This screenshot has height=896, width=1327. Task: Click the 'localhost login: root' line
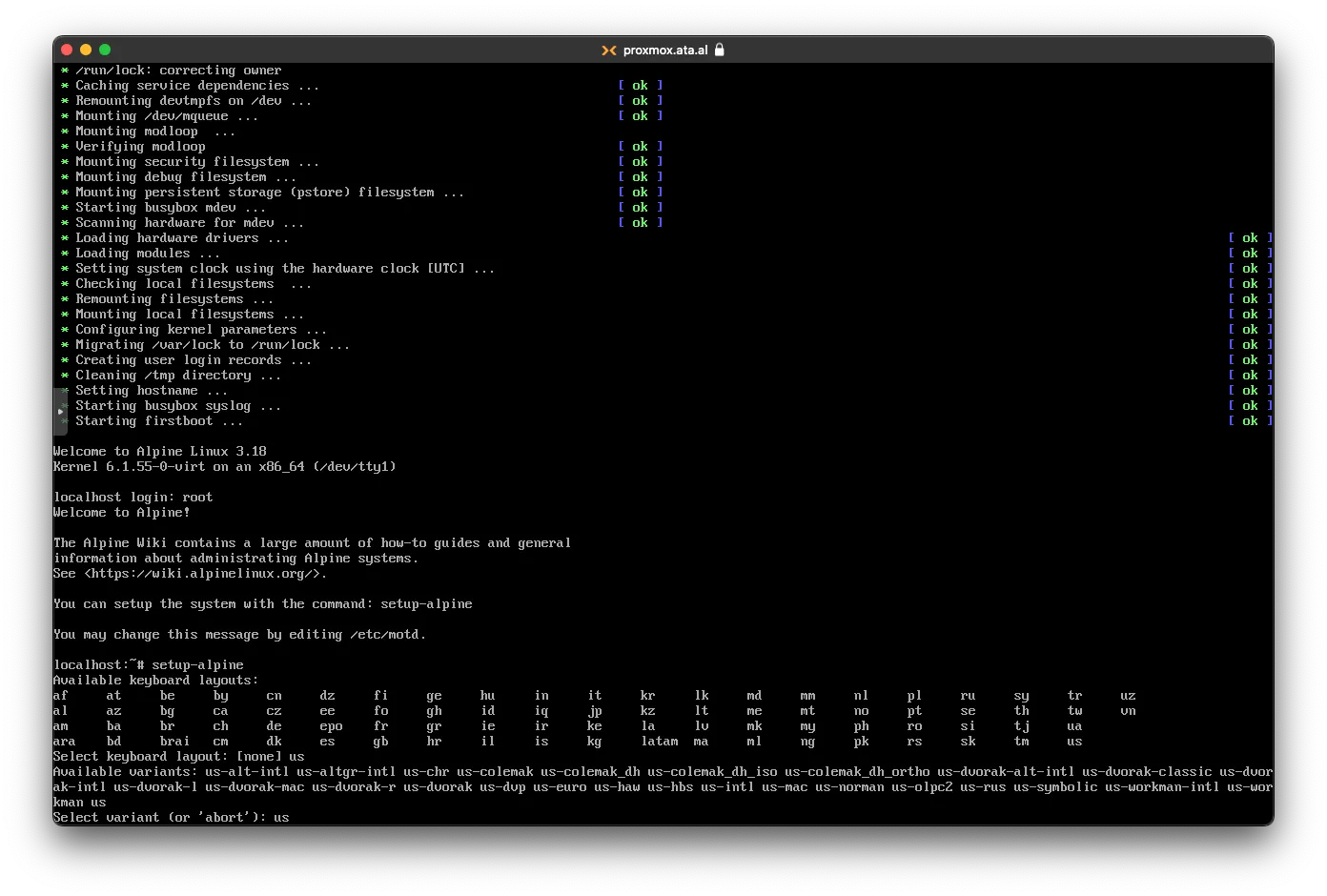(133, 498)
